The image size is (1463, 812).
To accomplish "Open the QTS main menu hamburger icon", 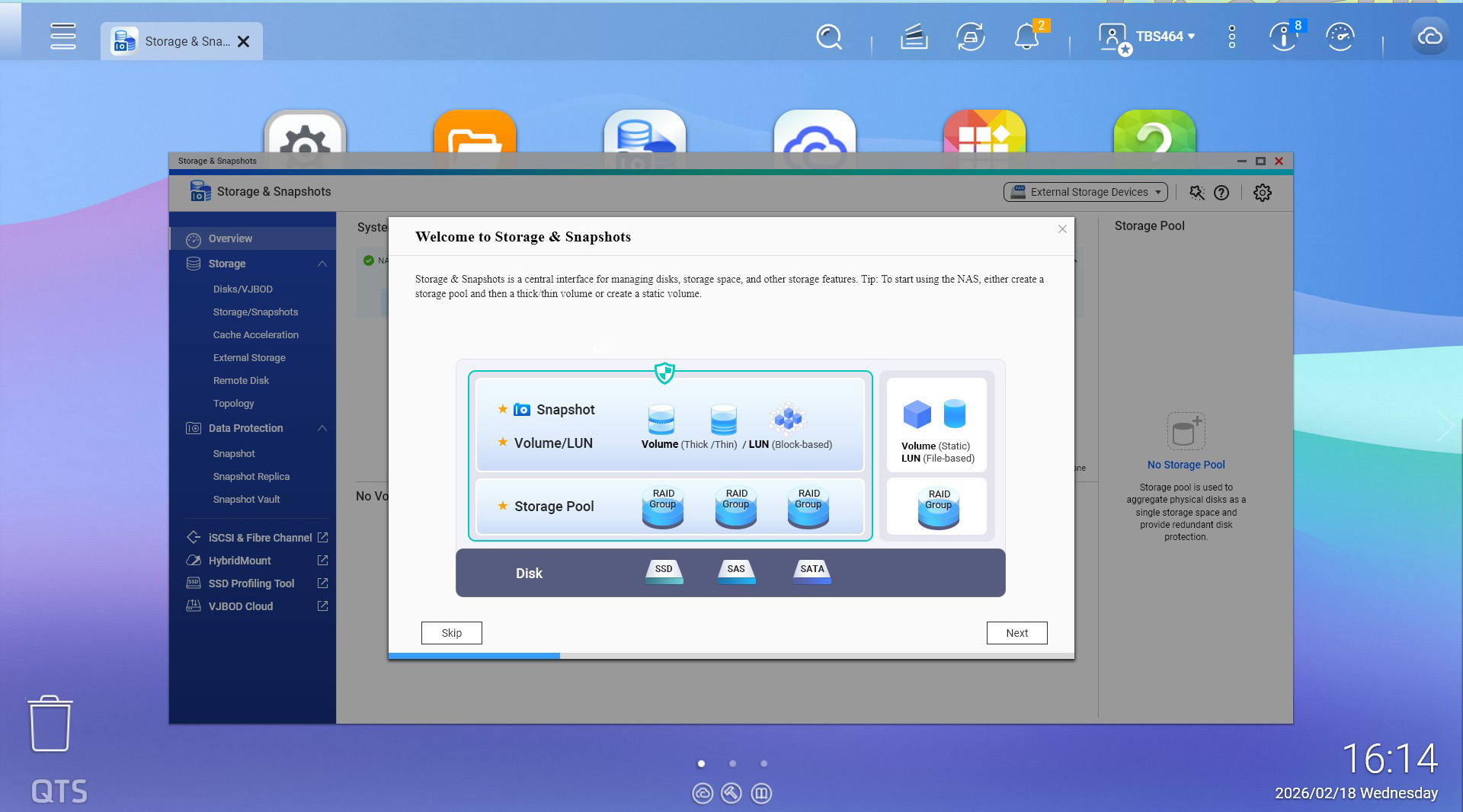I will 63,36.
